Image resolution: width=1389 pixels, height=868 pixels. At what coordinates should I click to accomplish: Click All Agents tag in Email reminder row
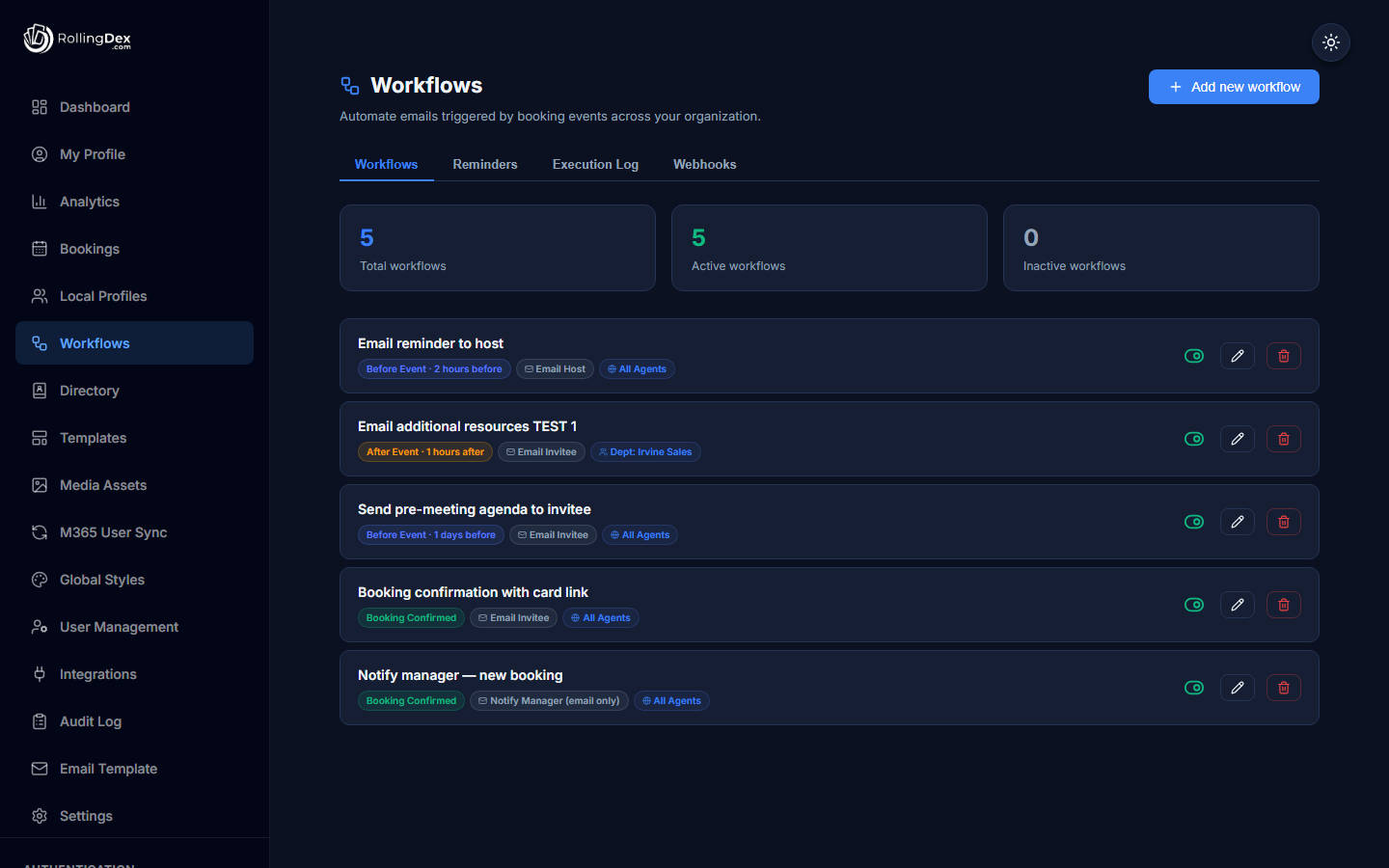[x=637, y=369]
